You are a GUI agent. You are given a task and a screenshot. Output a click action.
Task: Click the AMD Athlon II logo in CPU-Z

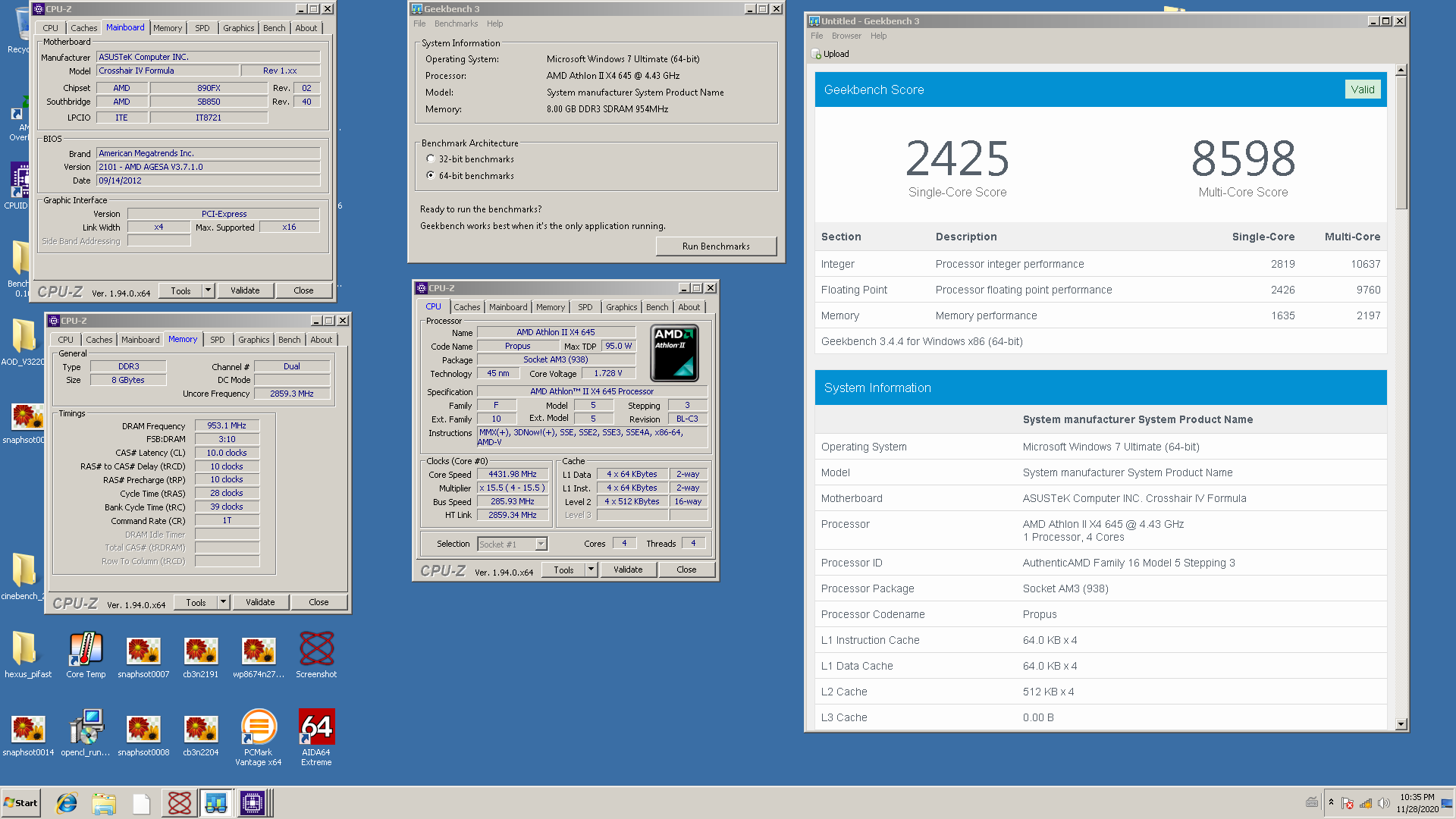pos(674,353)
